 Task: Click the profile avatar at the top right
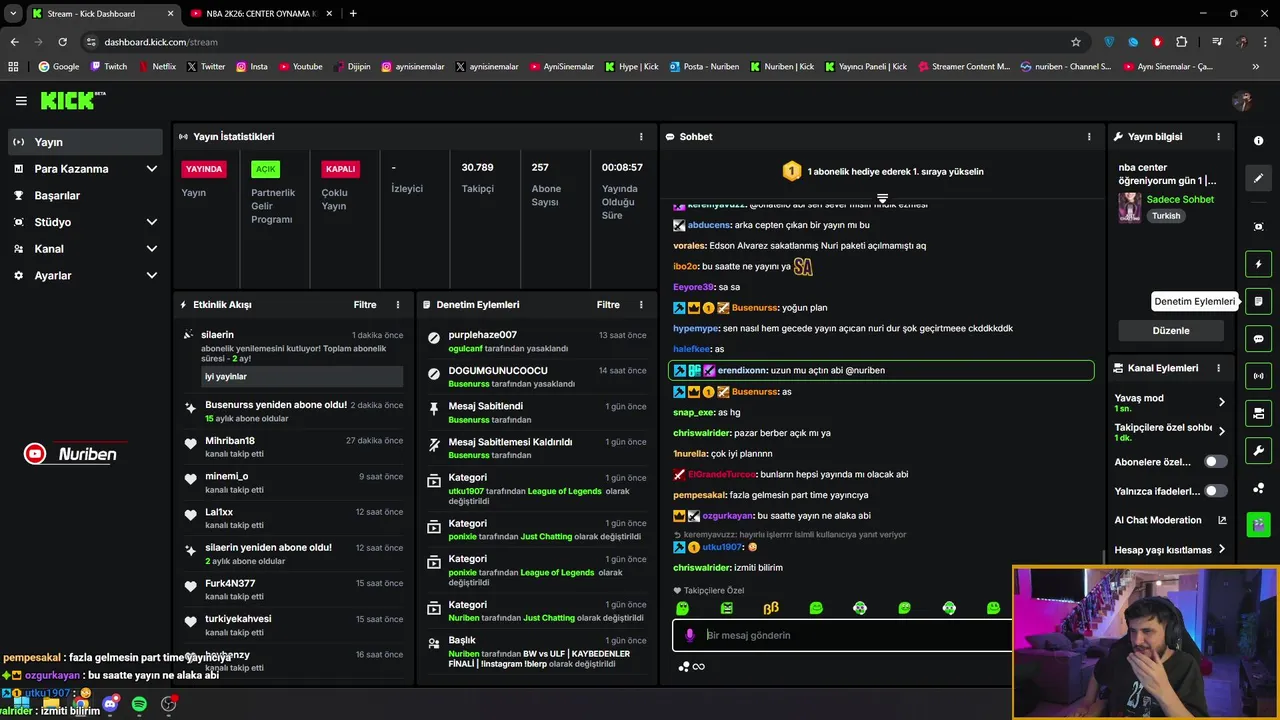(x=1242, y=101)
